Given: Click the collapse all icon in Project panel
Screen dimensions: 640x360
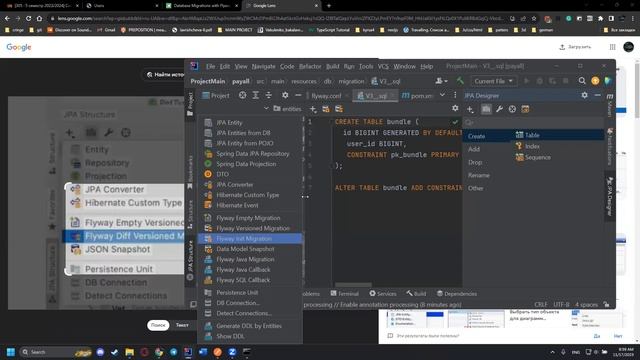Looking at the screenshot, I should 269,95.
